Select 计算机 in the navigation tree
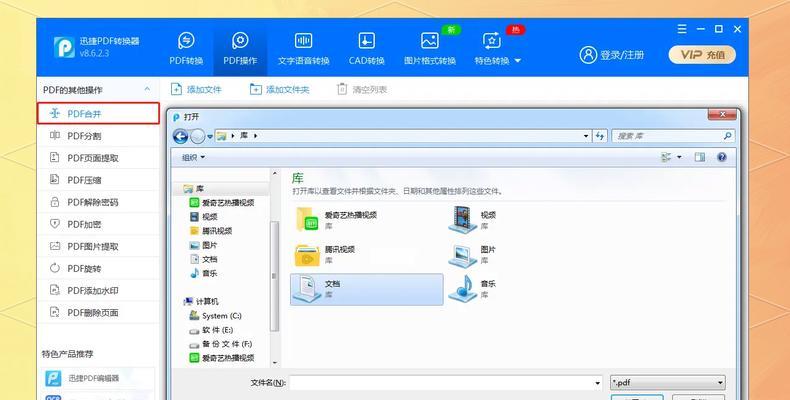The height and width of the screenshot is (400, 790). (201, 301)
